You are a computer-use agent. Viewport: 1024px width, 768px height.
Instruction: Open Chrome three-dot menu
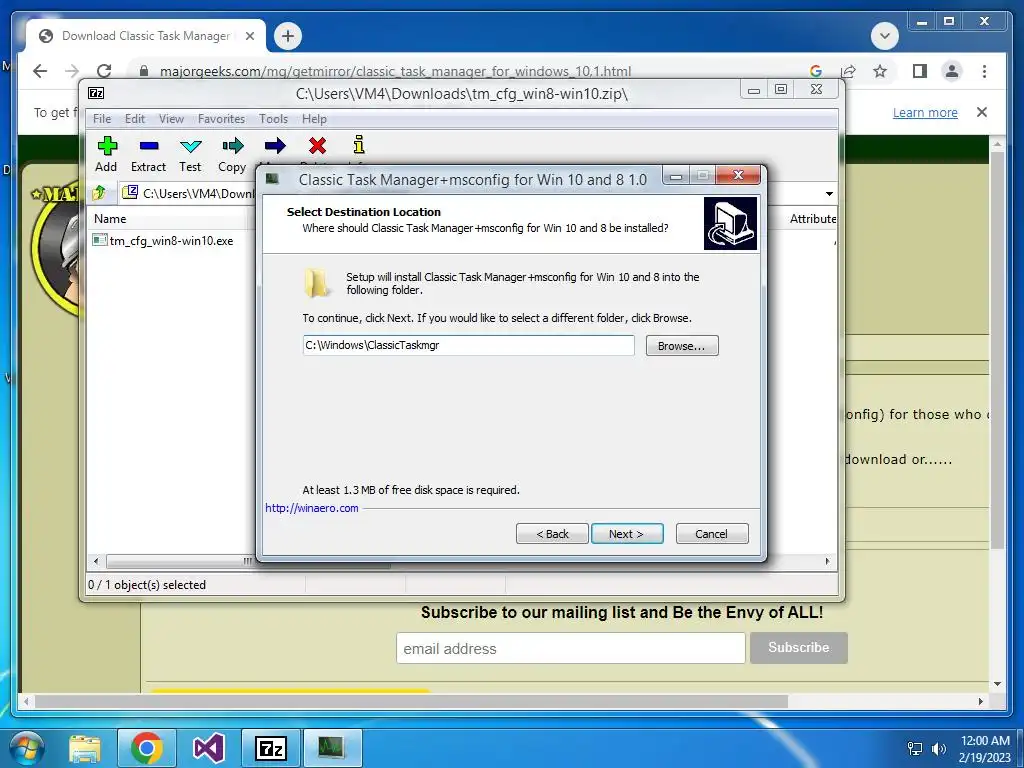tap(984, 71)
